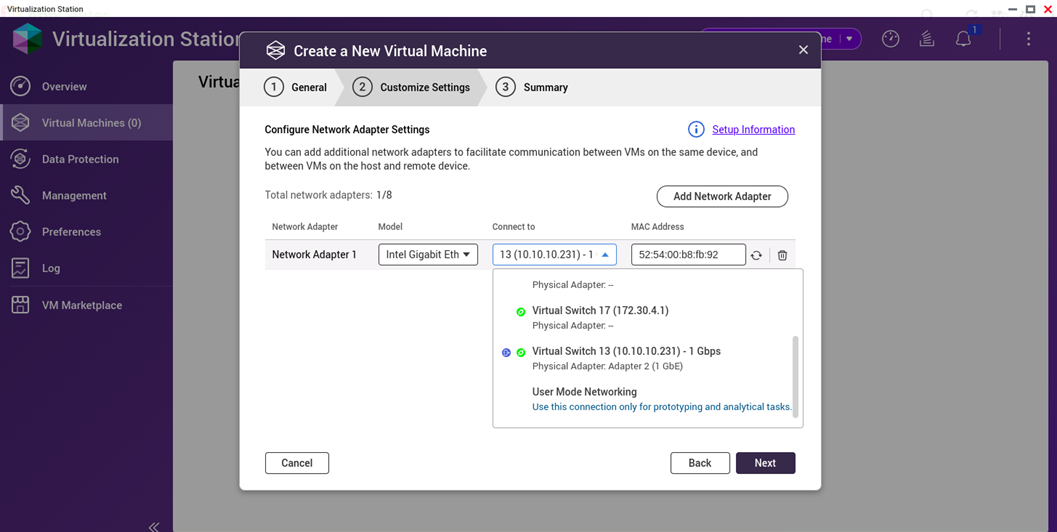Click the Virtual Machines sidebar icon
Image resolution: width=1057 pixels, height=532 pixels.
pyautogui.click(x=20, y=123)
